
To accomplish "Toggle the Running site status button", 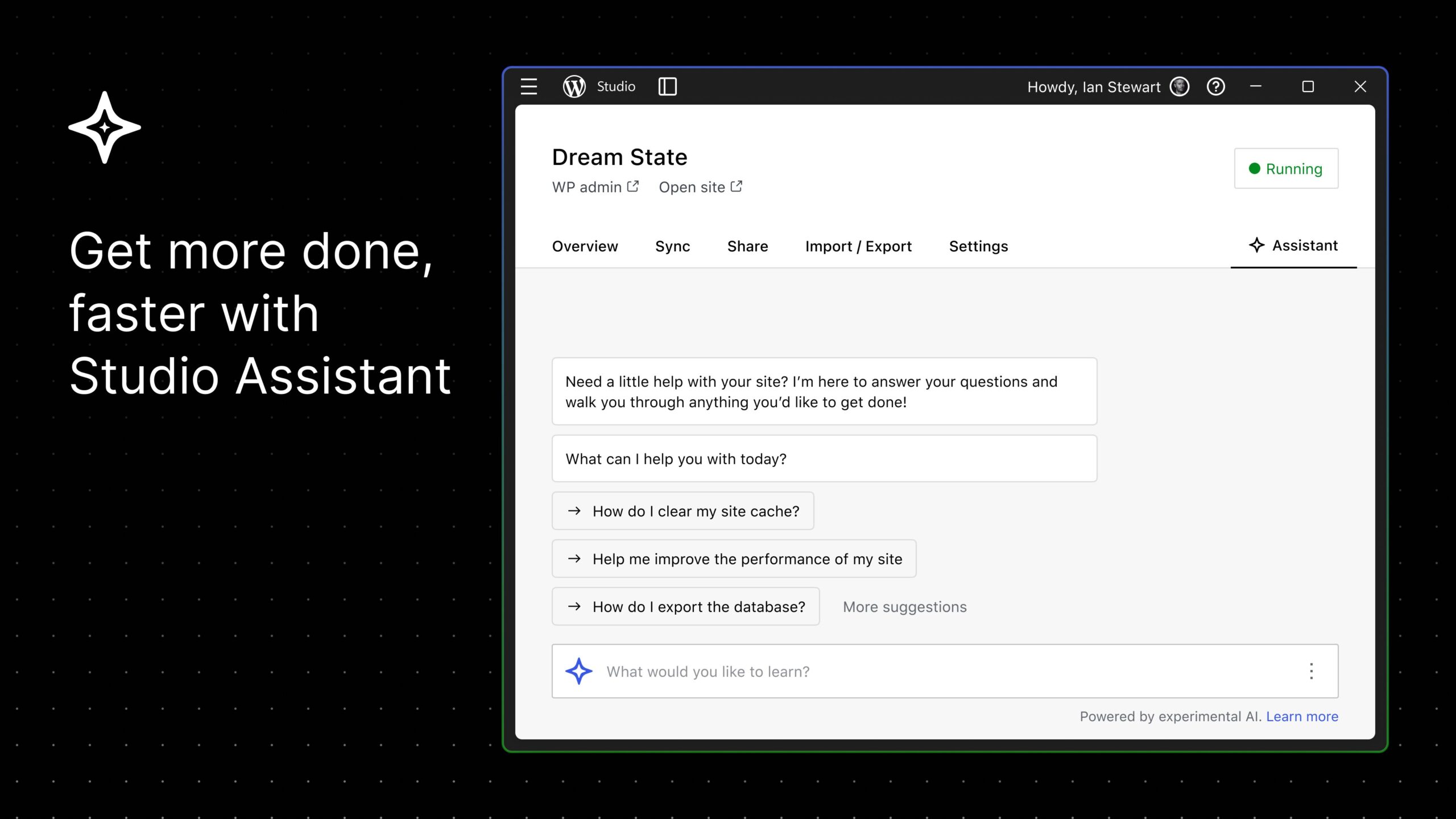I will (x=1286, y=168).
